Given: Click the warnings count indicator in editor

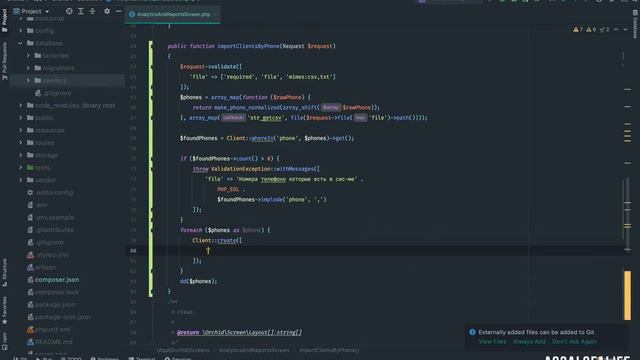Looking at the screenshot, I should coord(578,29).
